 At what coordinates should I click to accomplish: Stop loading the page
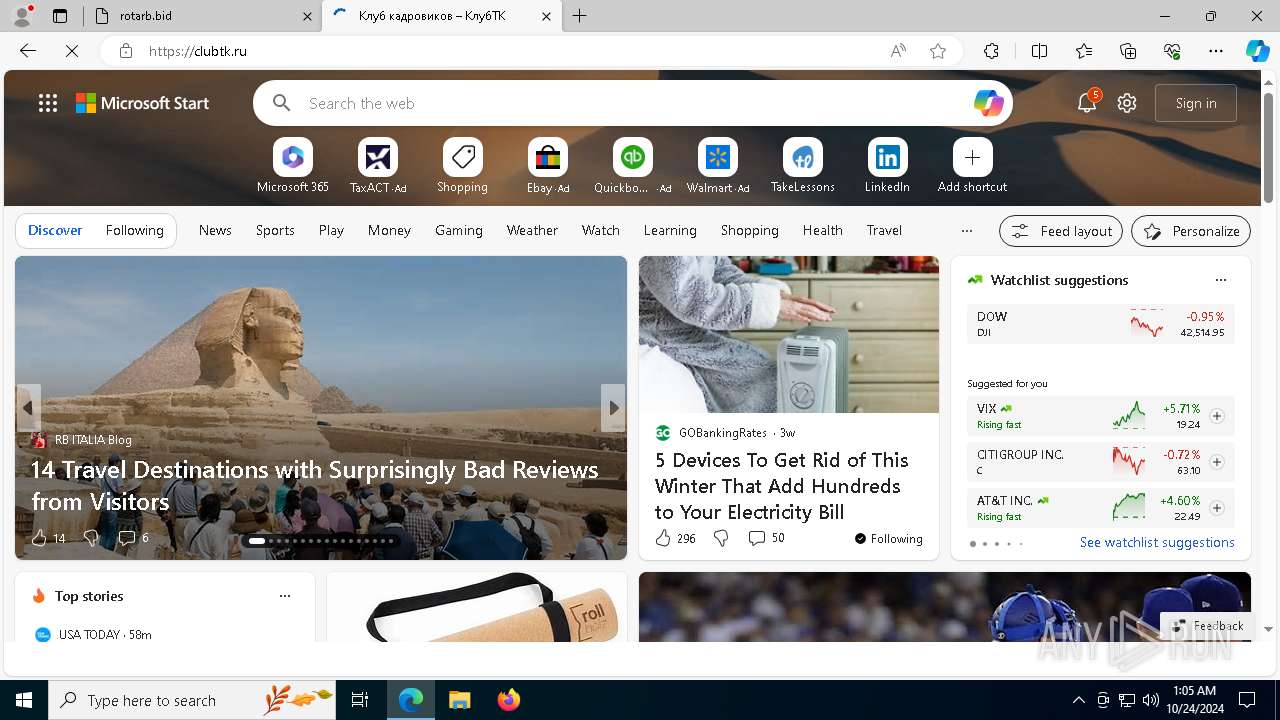tap(72, 51)
